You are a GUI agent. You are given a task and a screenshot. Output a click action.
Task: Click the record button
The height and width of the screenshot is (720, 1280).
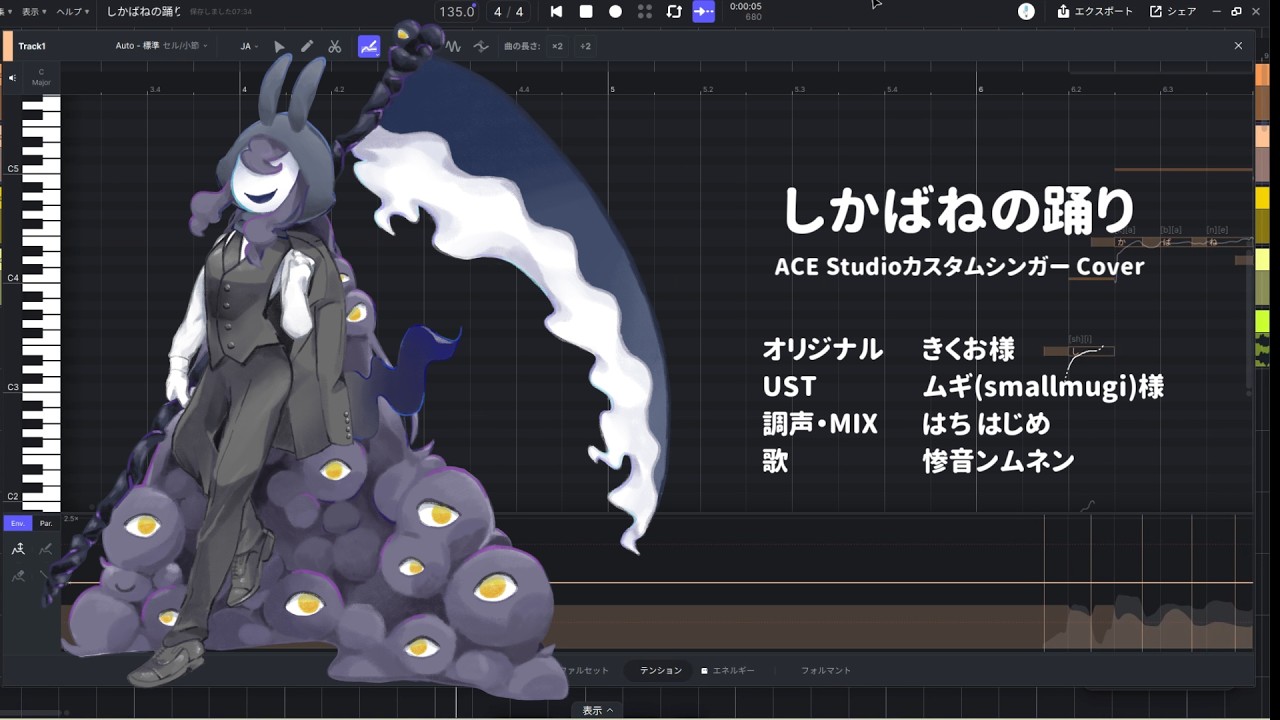(x=615, y=11)
